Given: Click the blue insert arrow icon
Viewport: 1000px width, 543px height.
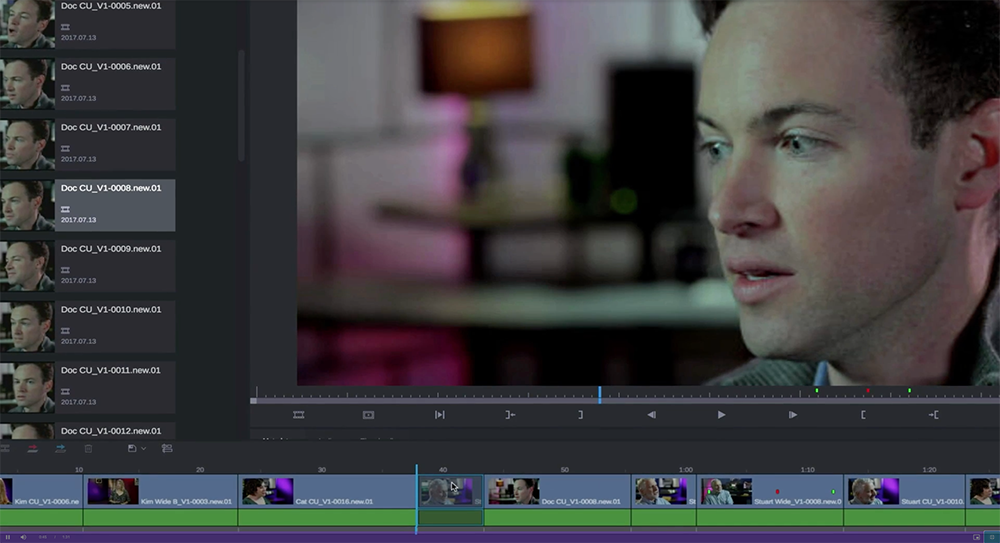Looking at the screenshot, I should coord(61,449).
